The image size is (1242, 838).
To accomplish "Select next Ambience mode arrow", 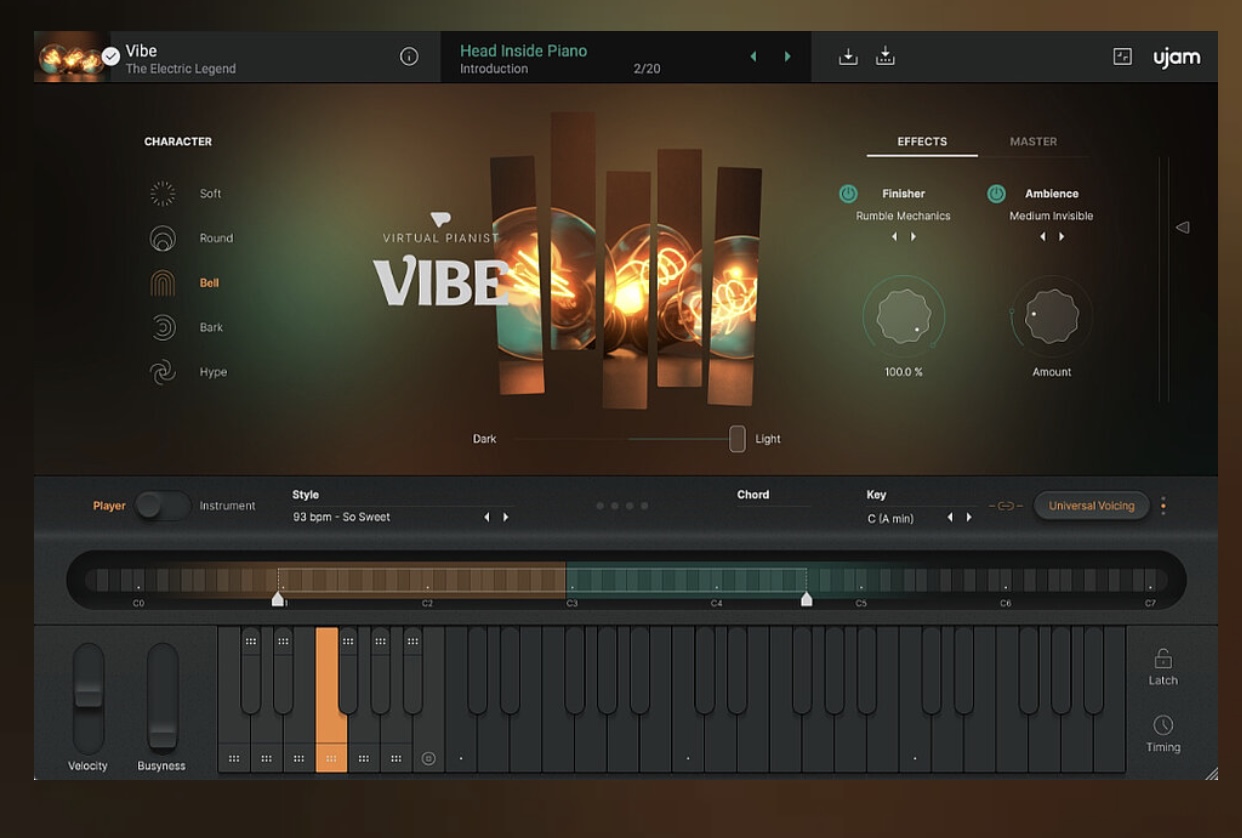I will (x=1061, y=237).
